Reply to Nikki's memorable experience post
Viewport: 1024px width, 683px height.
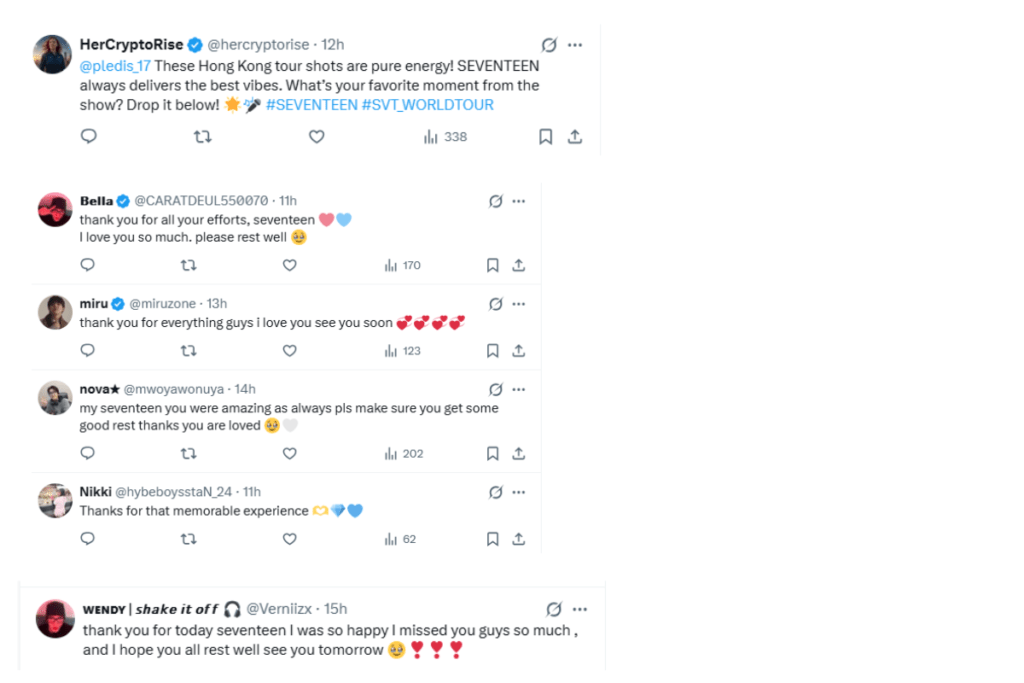click(x=87, y=538)
